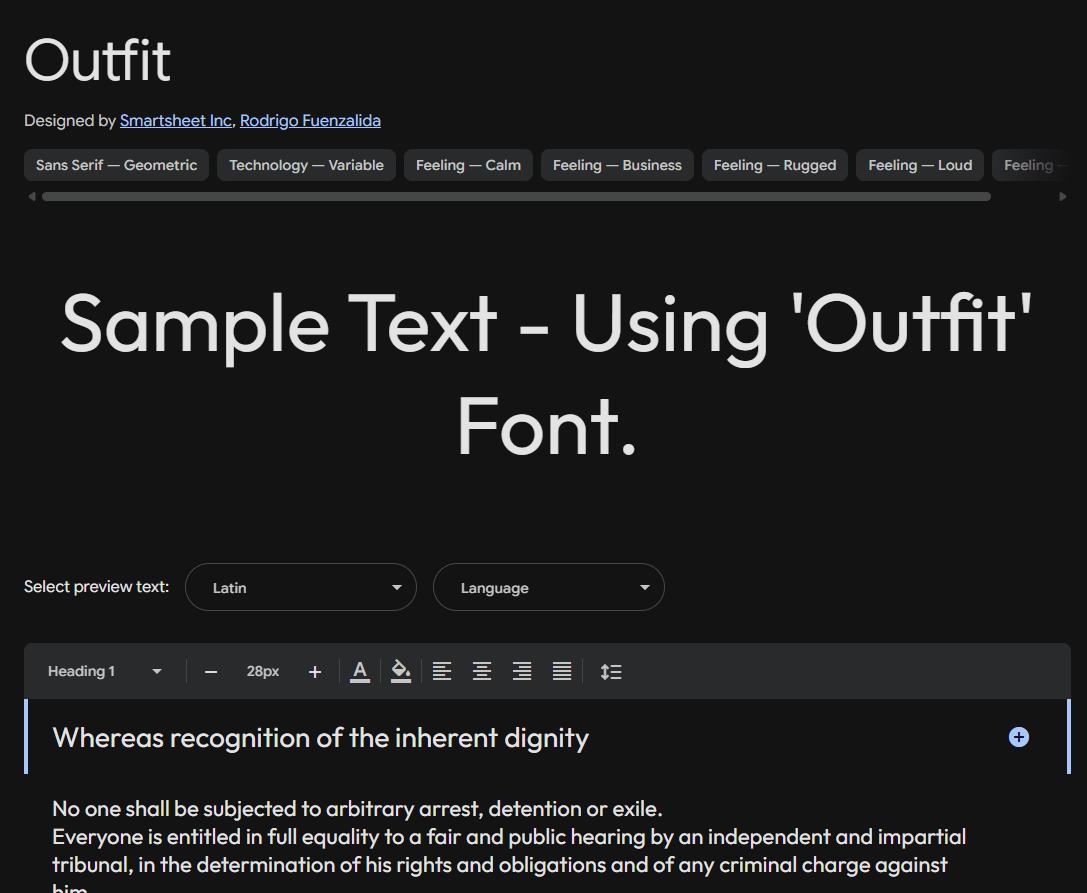Viewport: 1087px width, 893px height.
Task: Open the Rodrigo Fuenzalida designer link
Action: click(x=310, y=121)
